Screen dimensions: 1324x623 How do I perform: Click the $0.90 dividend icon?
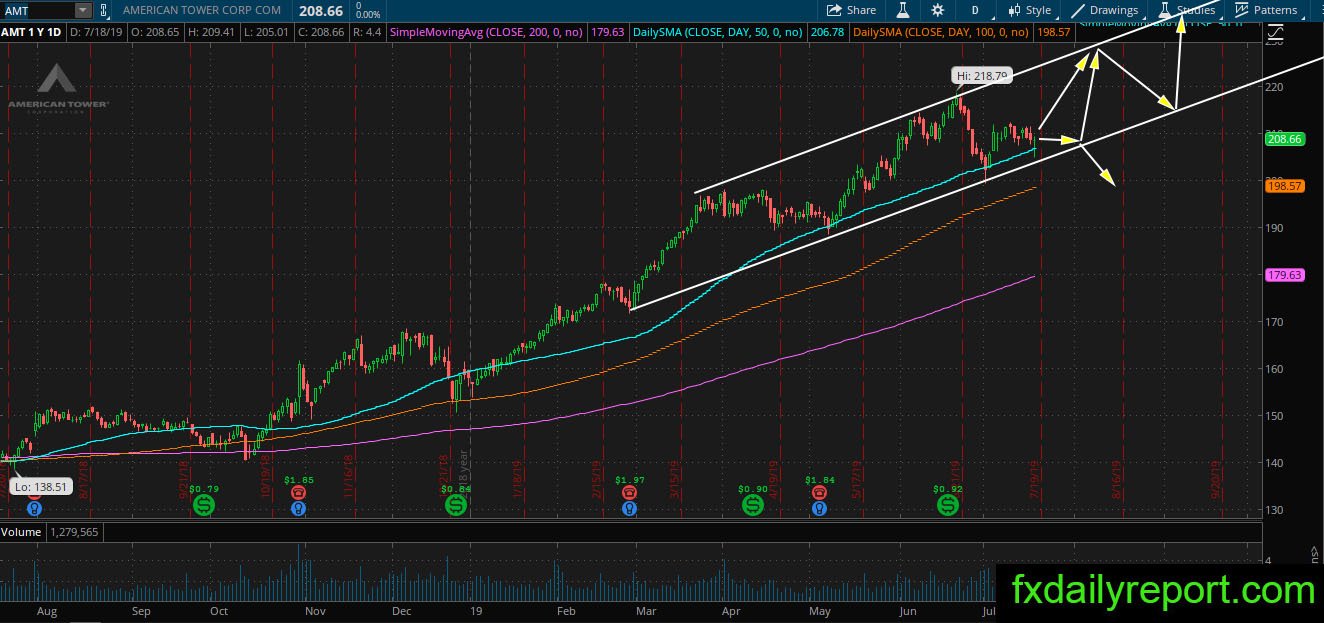(752, 507)
